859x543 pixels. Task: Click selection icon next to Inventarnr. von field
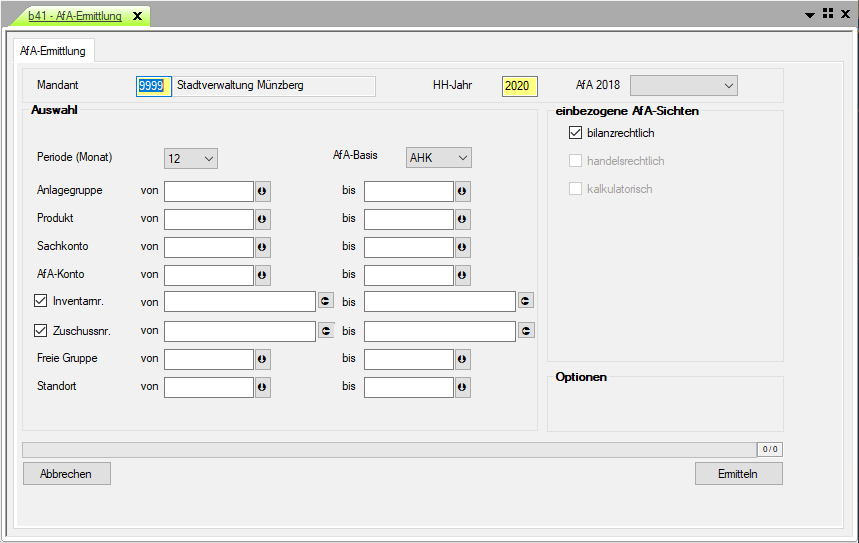[x=325, y=301]
